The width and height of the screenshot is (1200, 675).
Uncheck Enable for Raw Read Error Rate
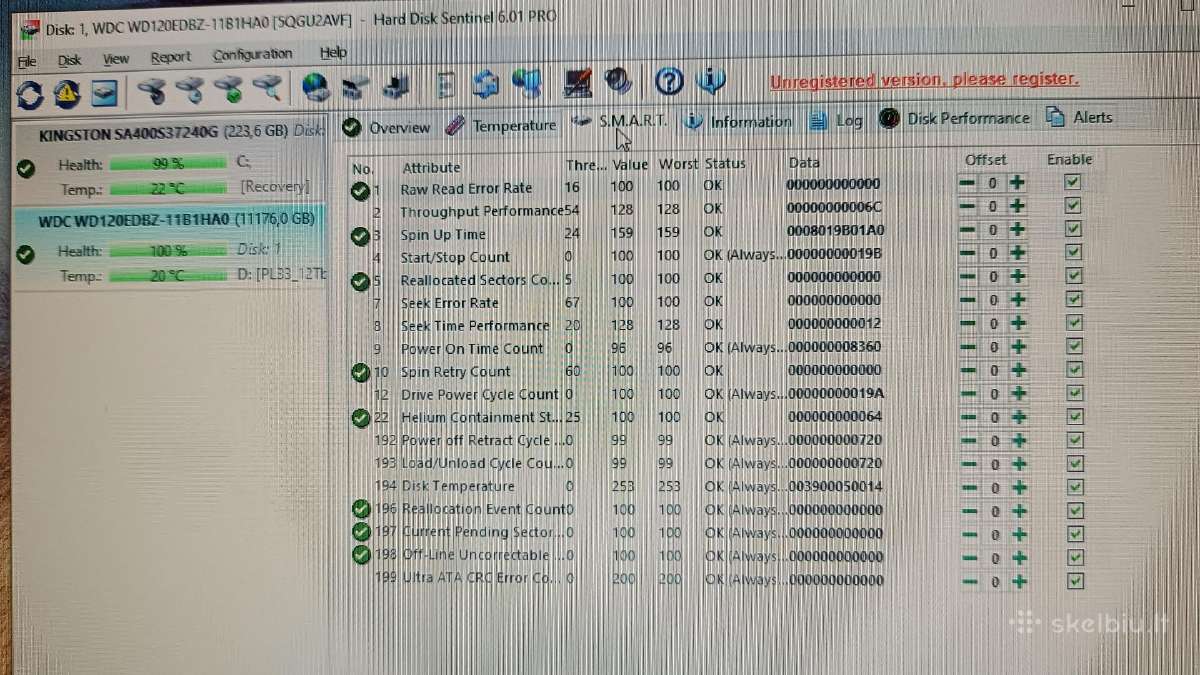tap(1073, 182)
